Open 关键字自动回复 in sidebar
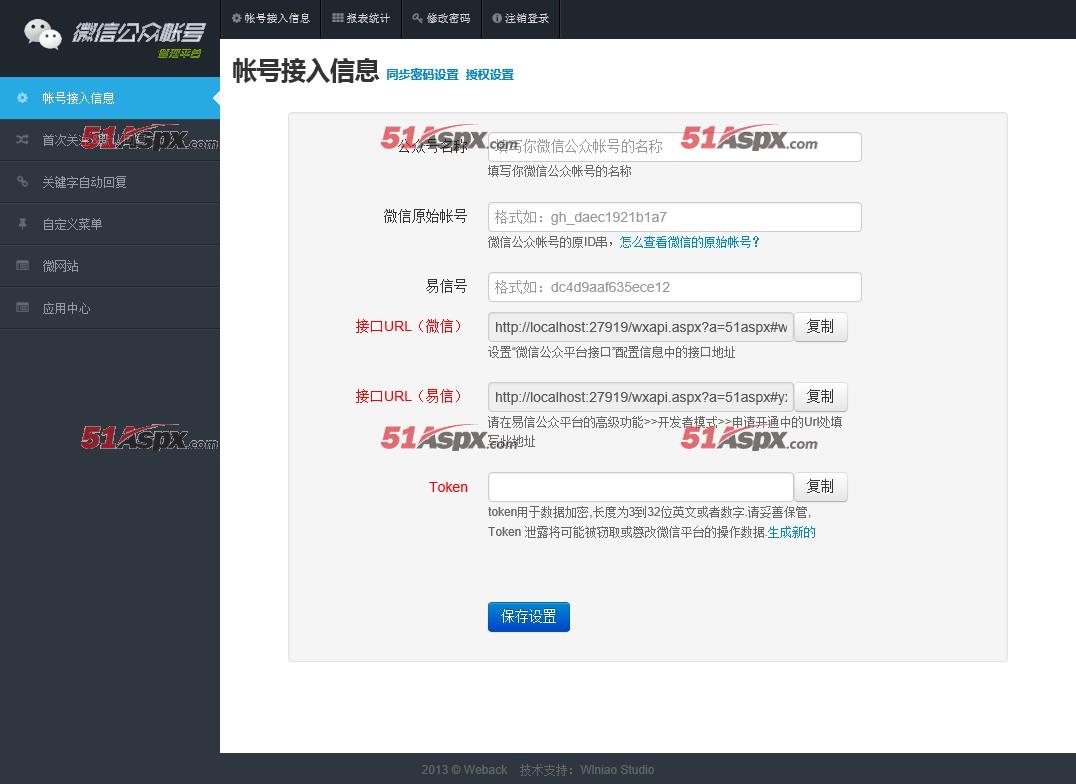 coord(110,182)
